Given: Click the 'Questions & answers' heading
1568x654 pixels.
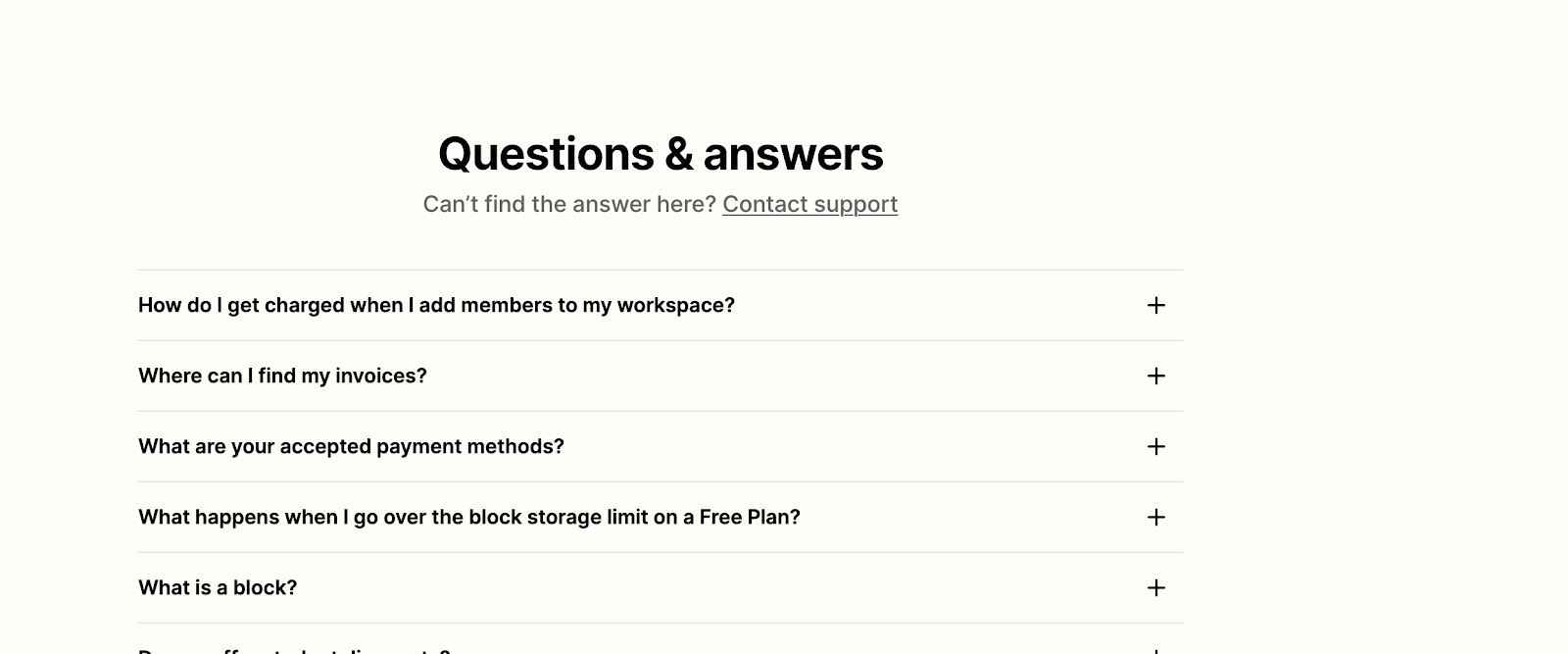Looking at the screenshot, I should tap(661, 154).
